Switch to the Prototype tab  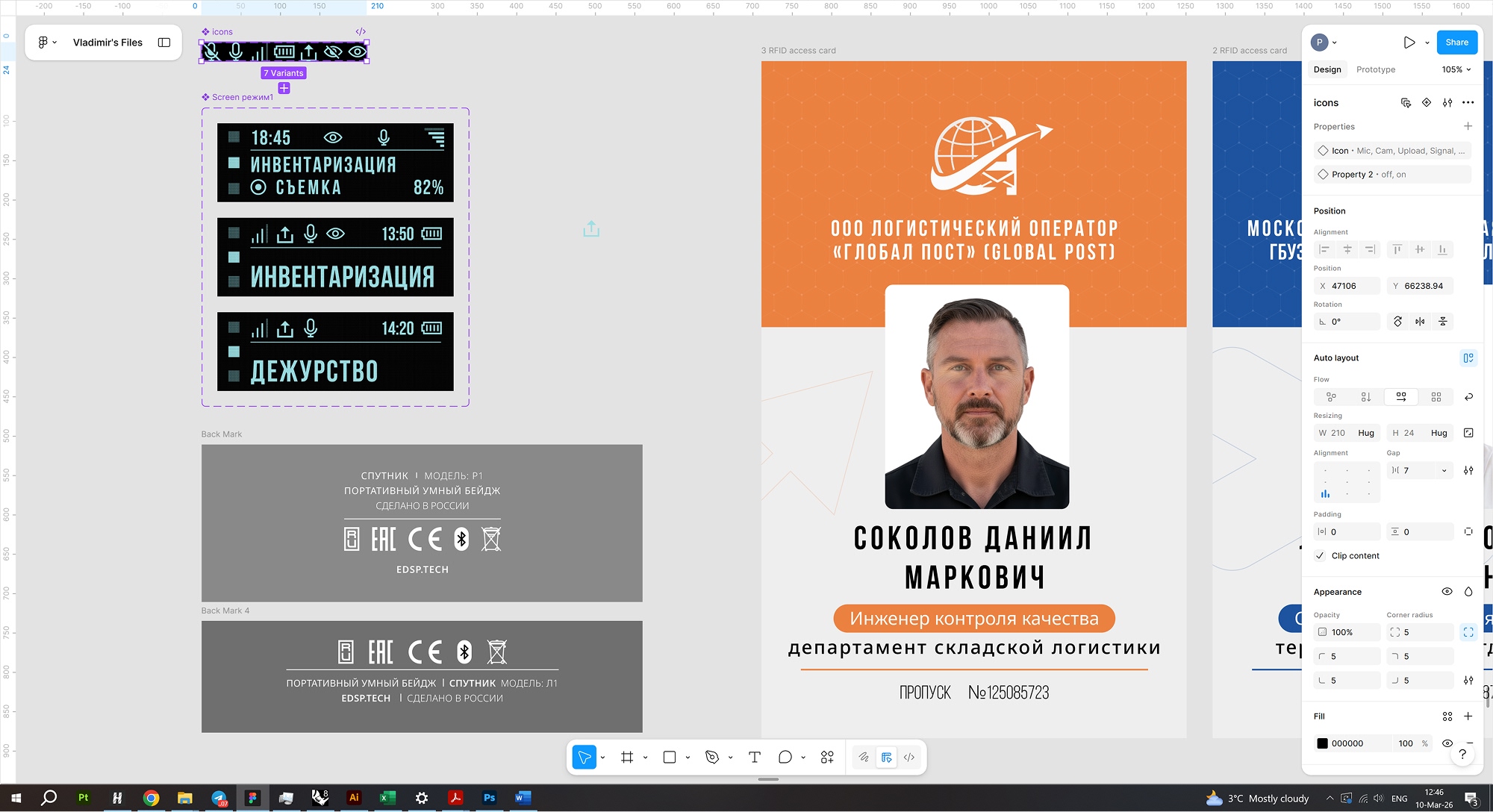click(x=1375, y=69)
